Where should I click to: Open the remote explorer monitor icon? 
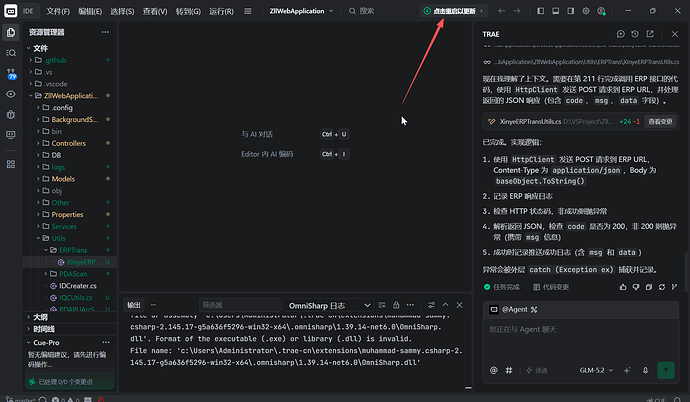(x=11, y=135)
